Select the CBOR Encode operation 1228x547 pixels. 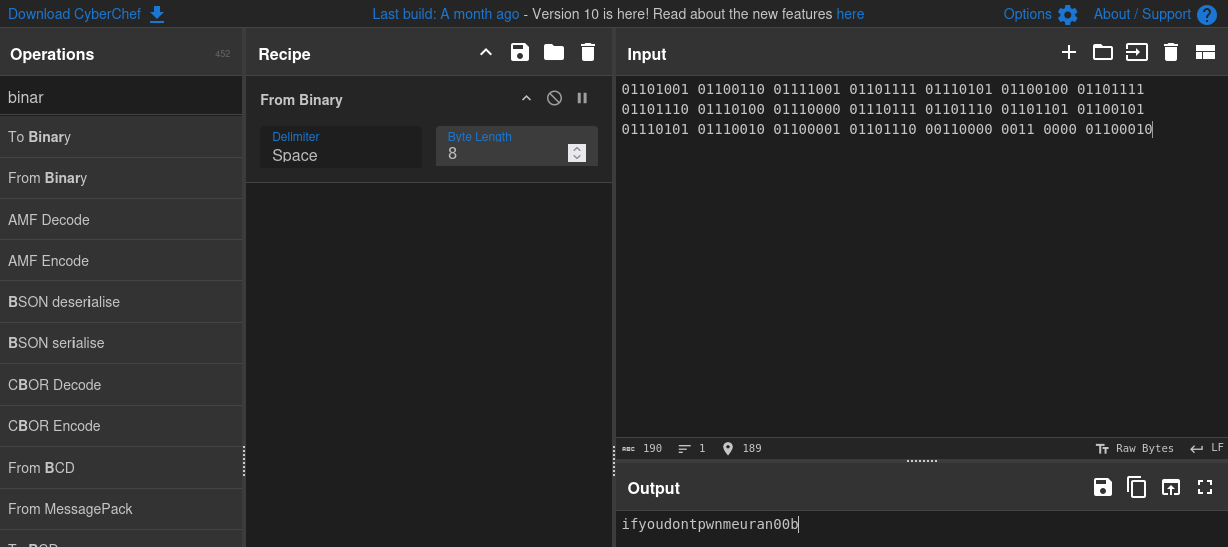tap(121, 426)
